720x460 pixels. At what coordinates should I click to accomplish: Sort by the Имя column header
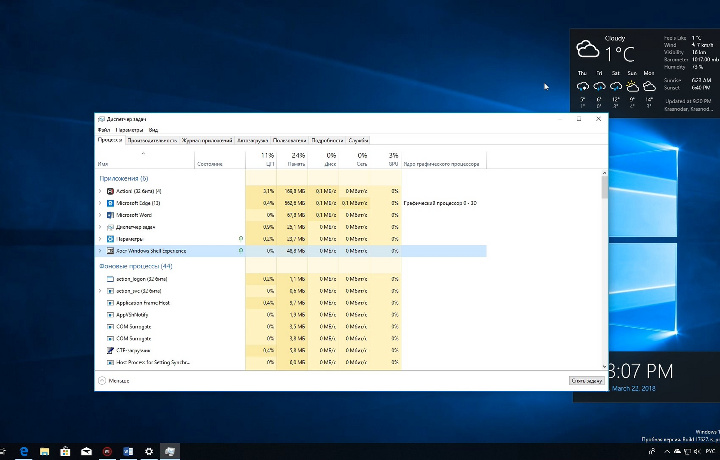[x=145, y=159]
